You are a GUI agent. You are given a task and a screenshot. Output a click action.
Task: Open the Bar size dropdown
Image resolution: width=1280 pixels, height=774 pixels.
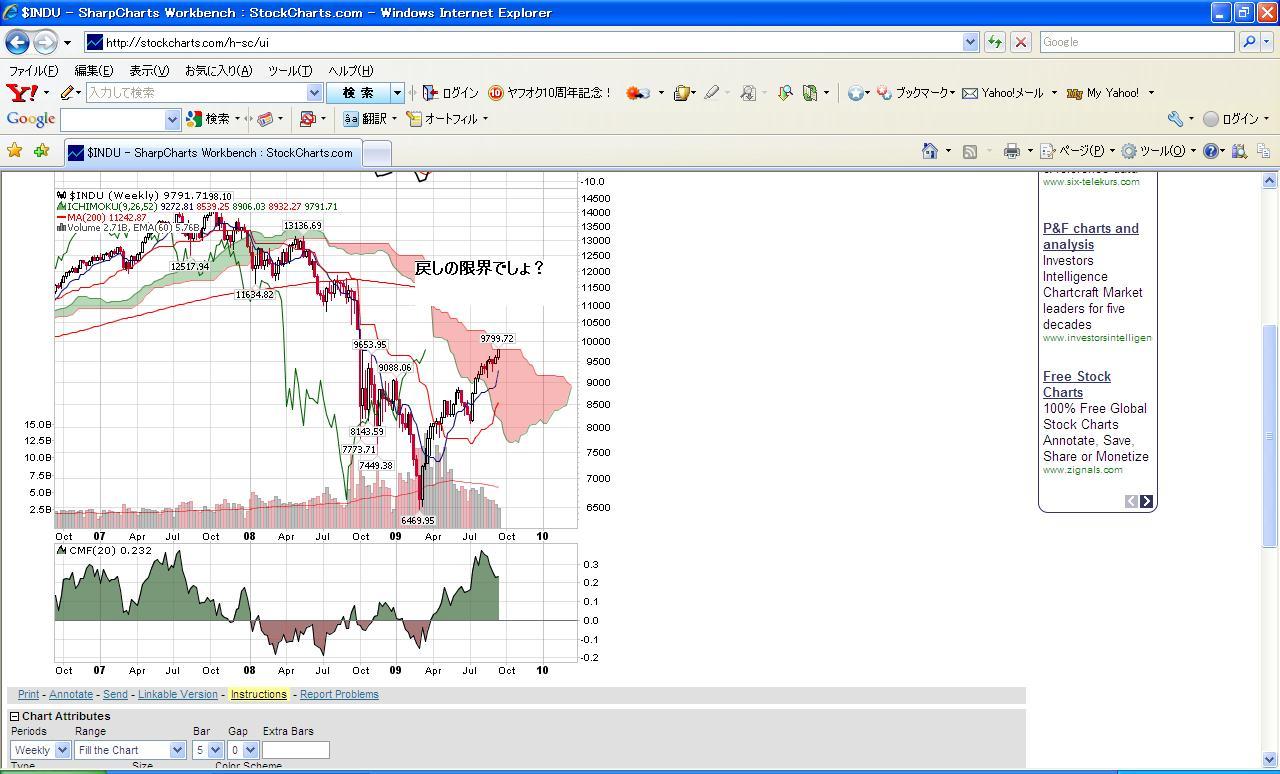click(x=207, y=750)
